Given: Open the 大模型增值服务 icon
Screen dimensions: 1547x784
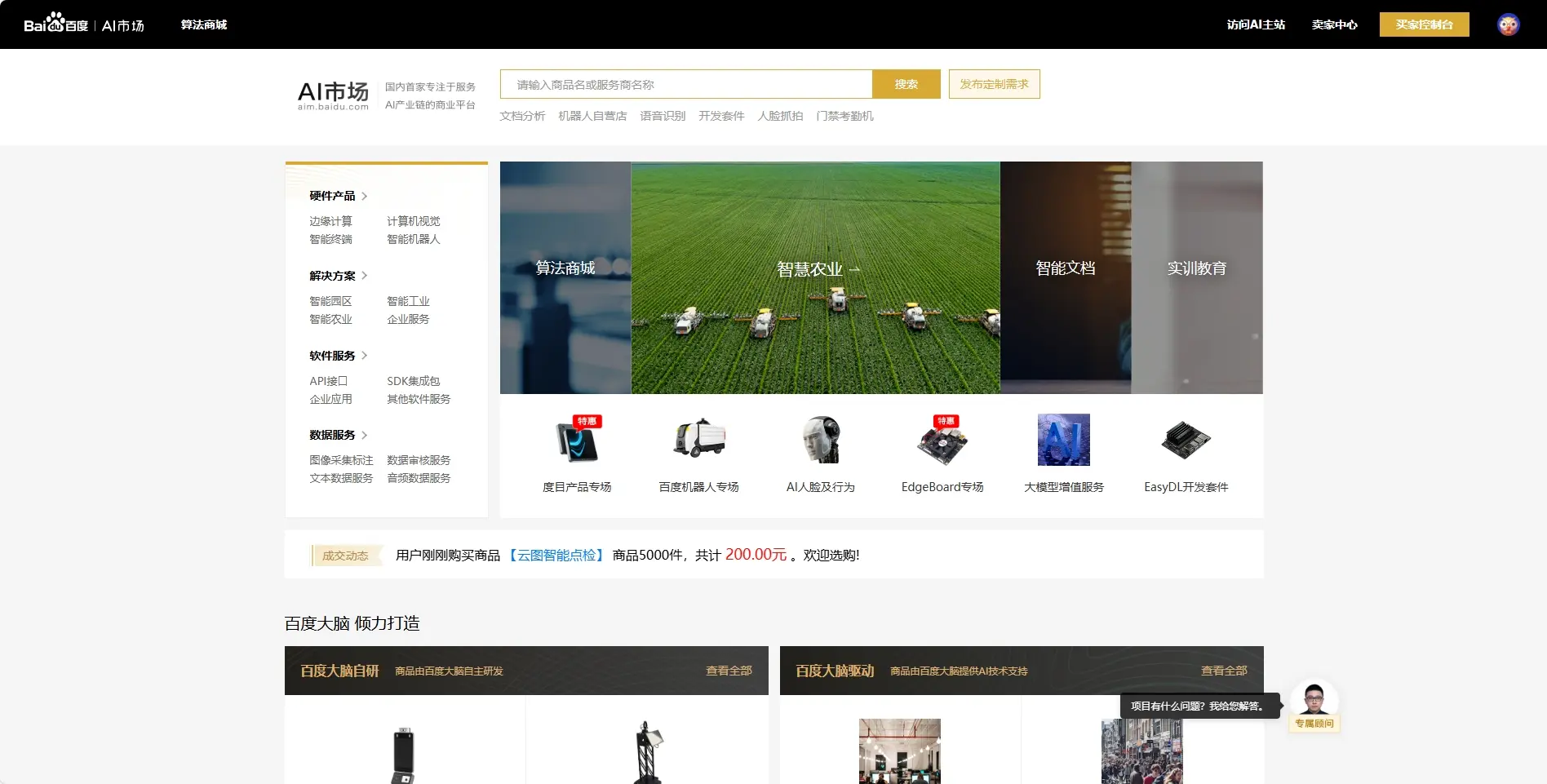Looking at the screenshot, I should (1063, 441).
